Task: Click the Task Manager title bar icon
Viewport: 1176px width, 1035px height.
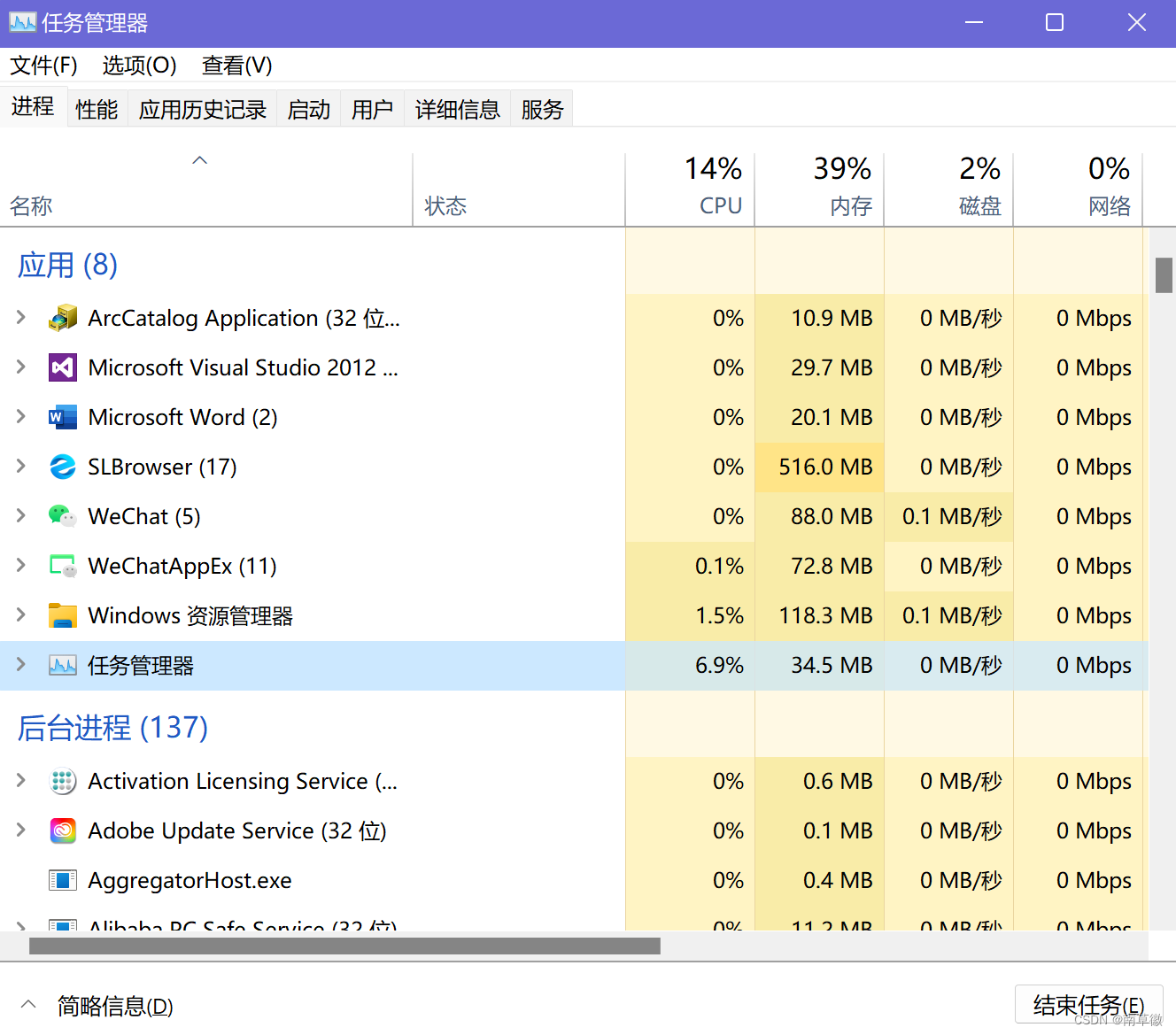Action: (22, 22)
